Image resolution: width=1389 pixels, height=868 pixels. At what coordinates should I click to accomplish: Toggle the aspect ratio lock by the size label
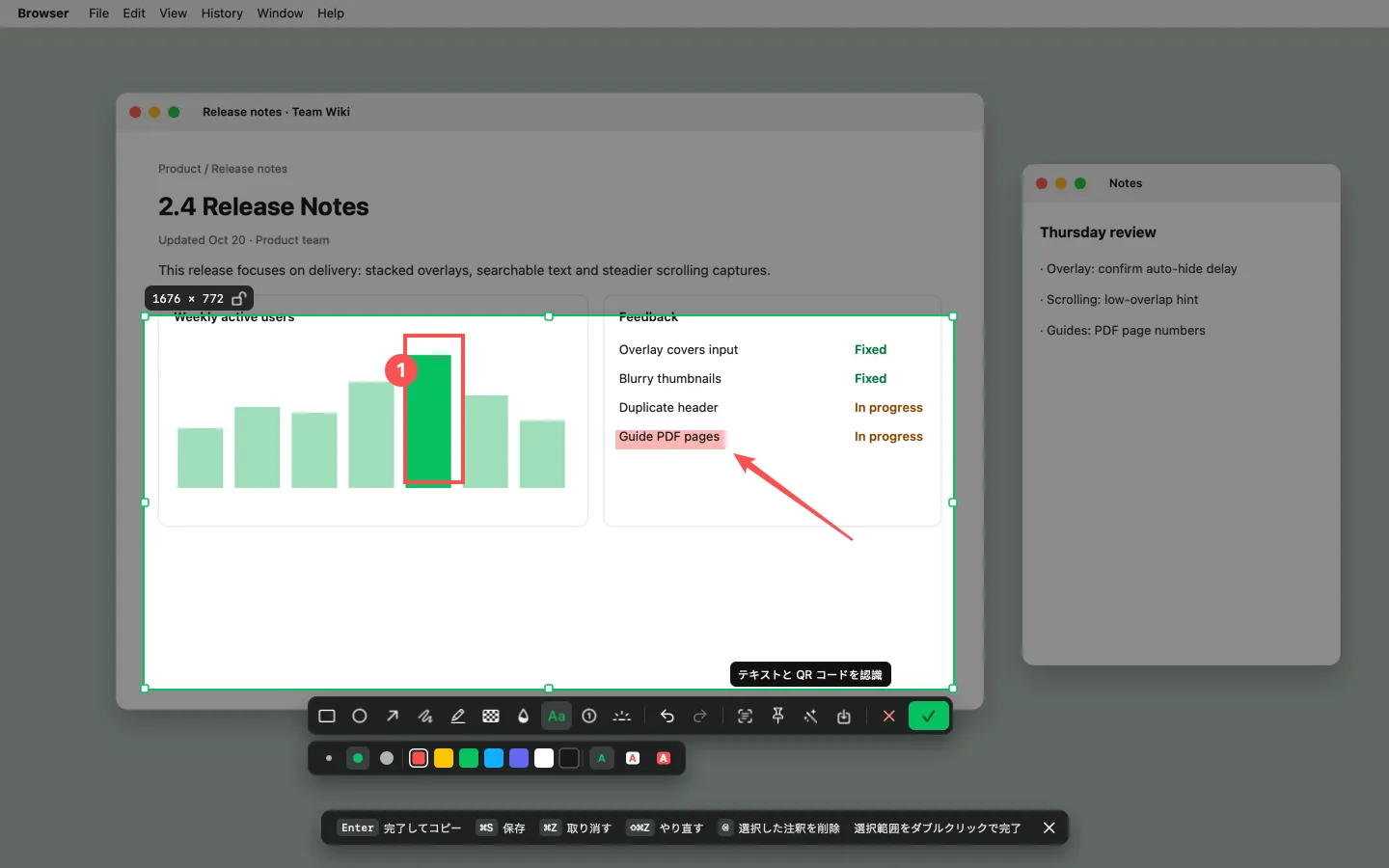tap(239, 299)
